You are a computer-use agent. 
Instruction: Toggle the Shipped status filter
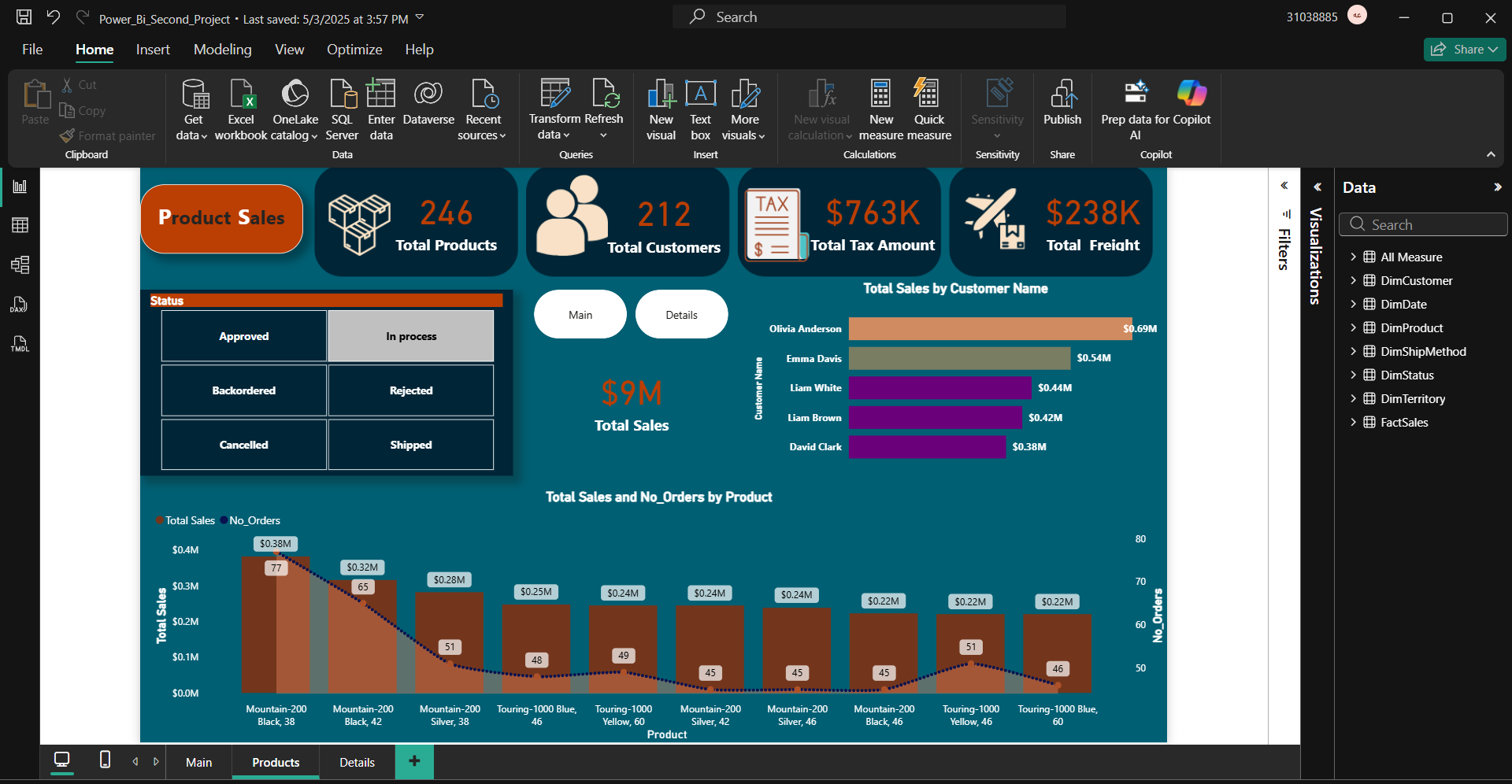point(410,444)
